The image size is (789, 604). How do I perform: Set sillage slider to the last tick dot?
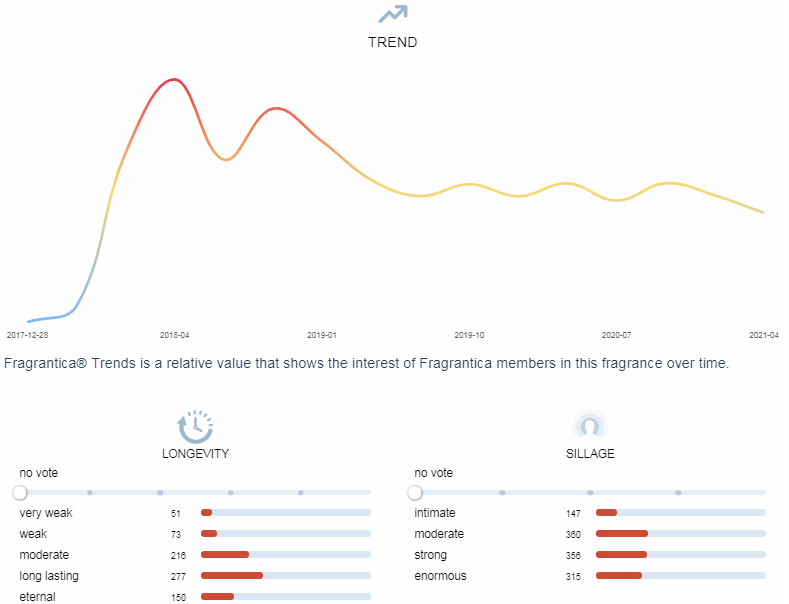[x=678, y=492]
